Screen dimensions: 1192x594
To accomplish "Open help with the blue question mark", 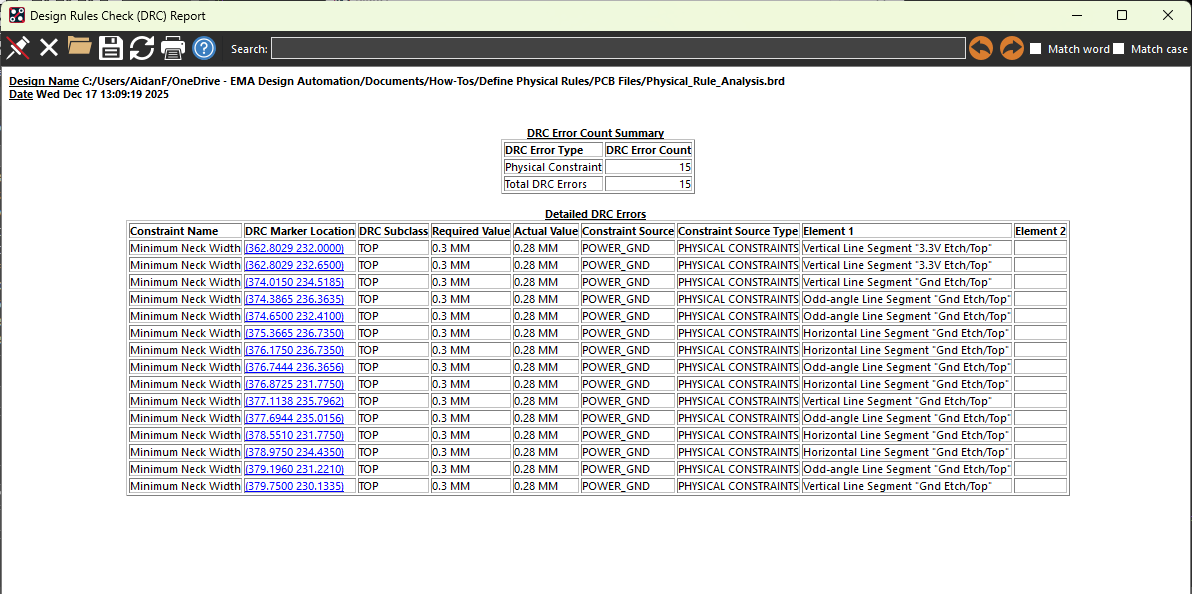I will [x=204, y=48].
